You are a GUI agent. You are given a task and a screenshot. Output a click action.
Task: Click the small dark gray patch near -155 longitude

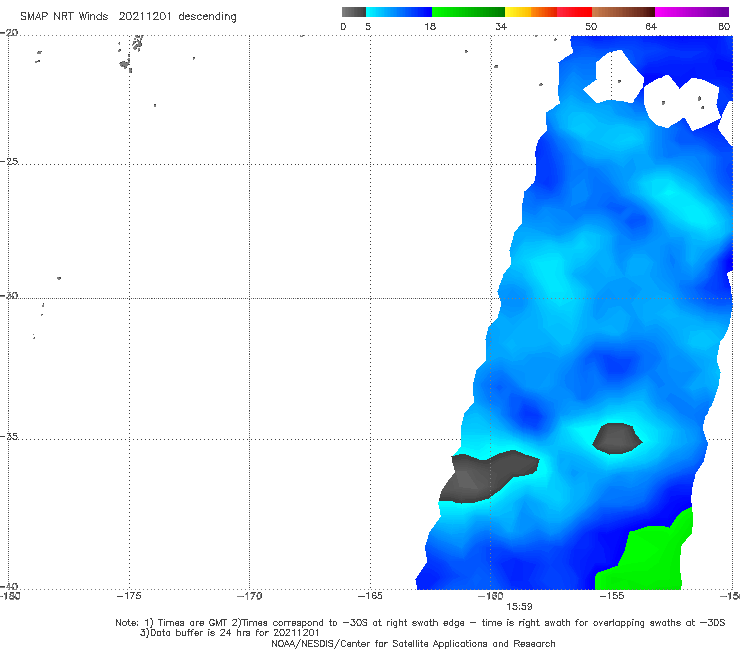[x=616, y=439]
